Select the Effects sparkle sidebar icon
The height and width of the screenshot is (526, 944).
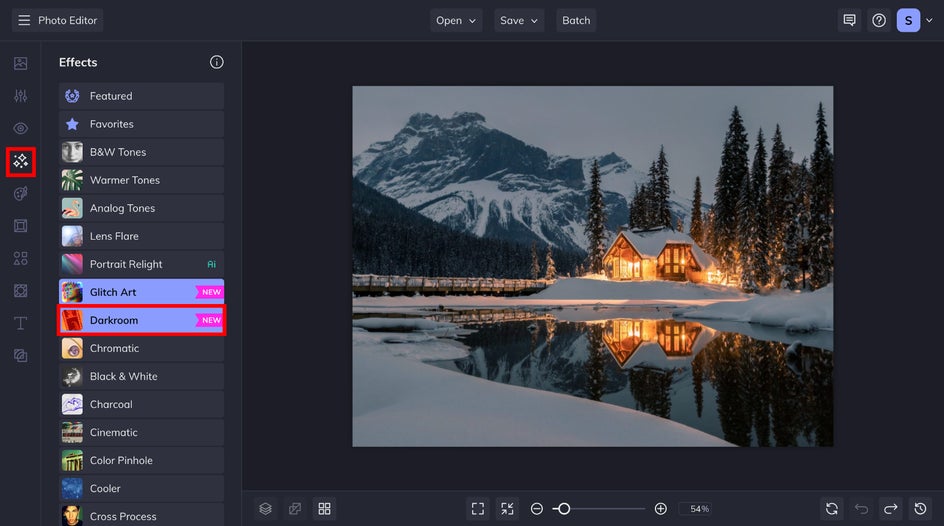[20, 161]
